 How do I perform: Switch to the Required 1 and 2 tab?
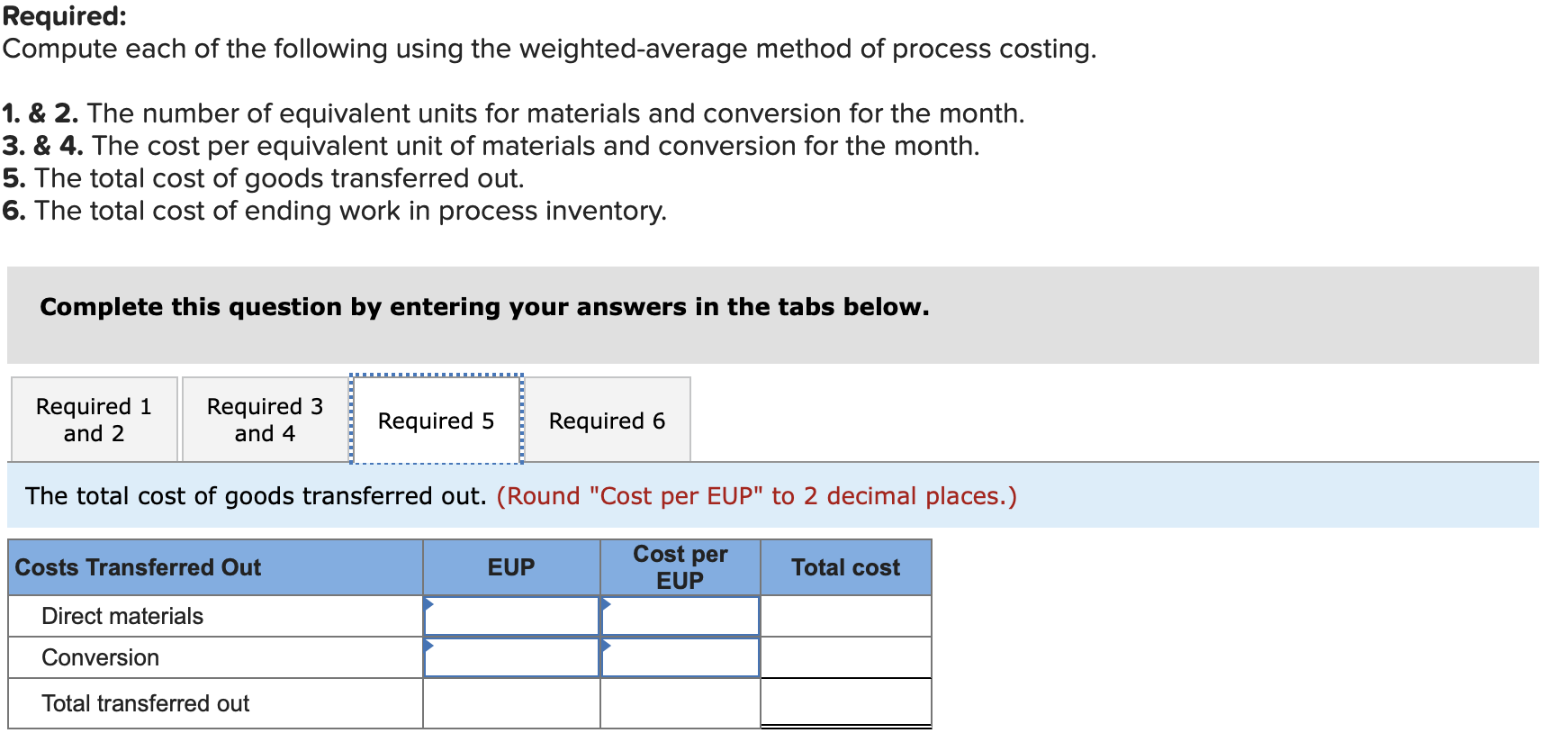(x=93, y=419)
